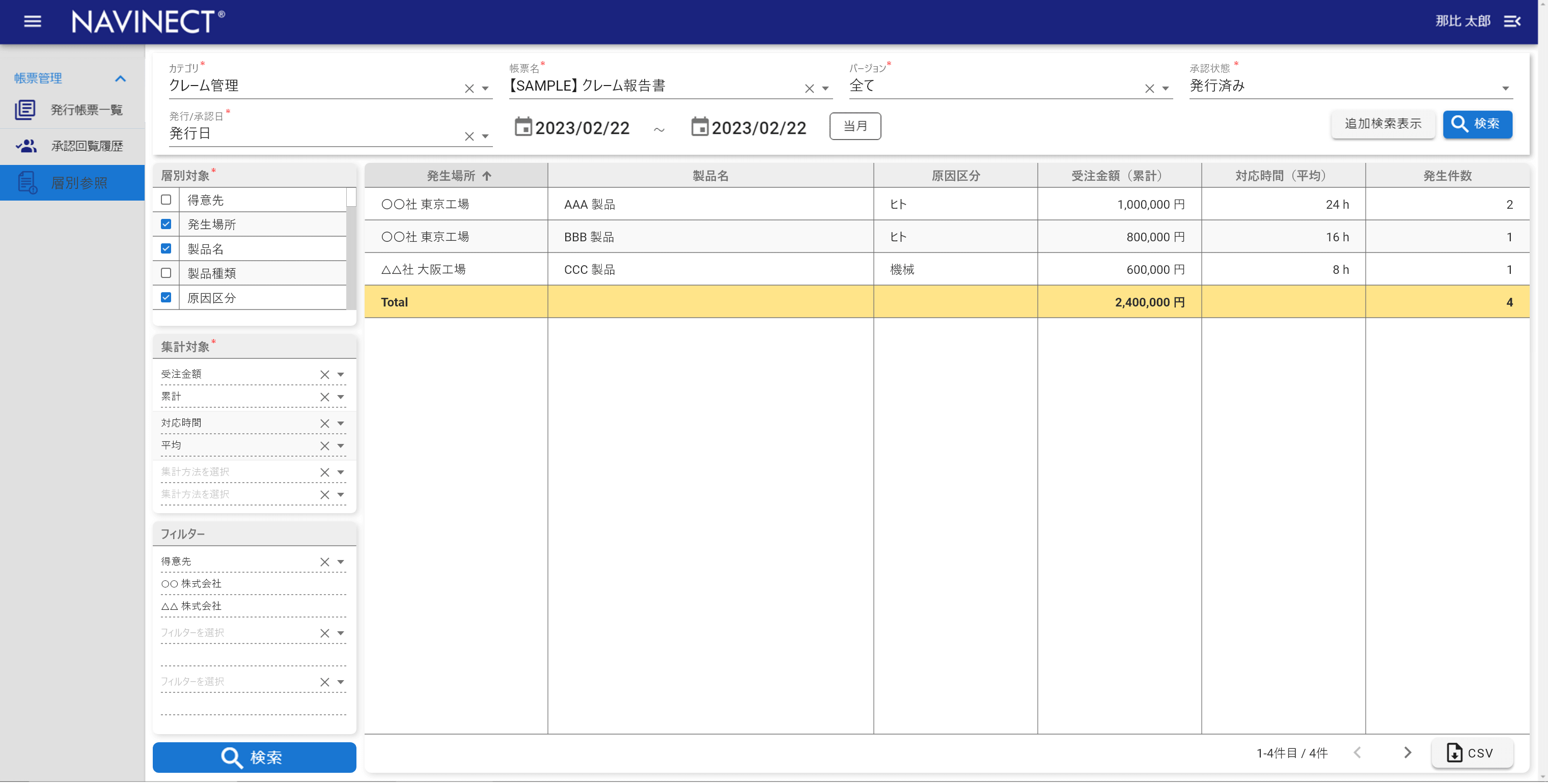Open the start date calendar picker

coord(523,127)
